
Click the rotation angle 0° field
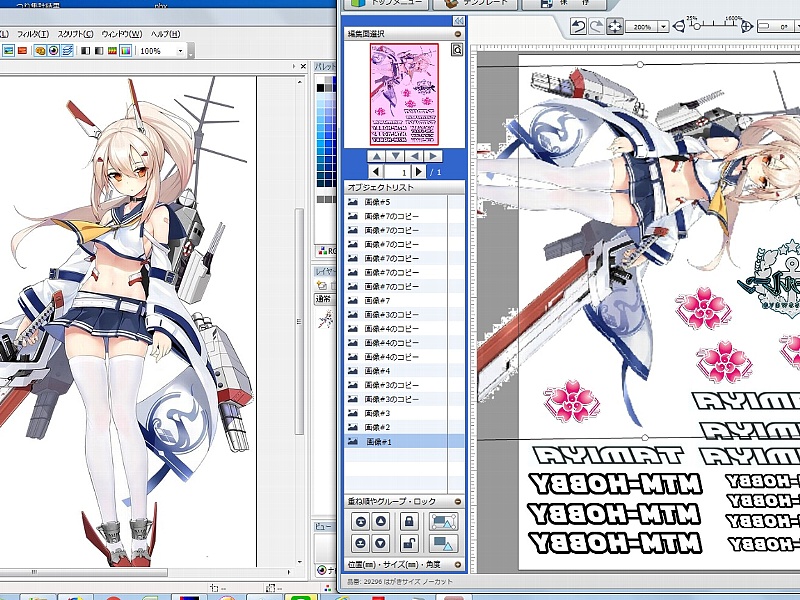779,27
